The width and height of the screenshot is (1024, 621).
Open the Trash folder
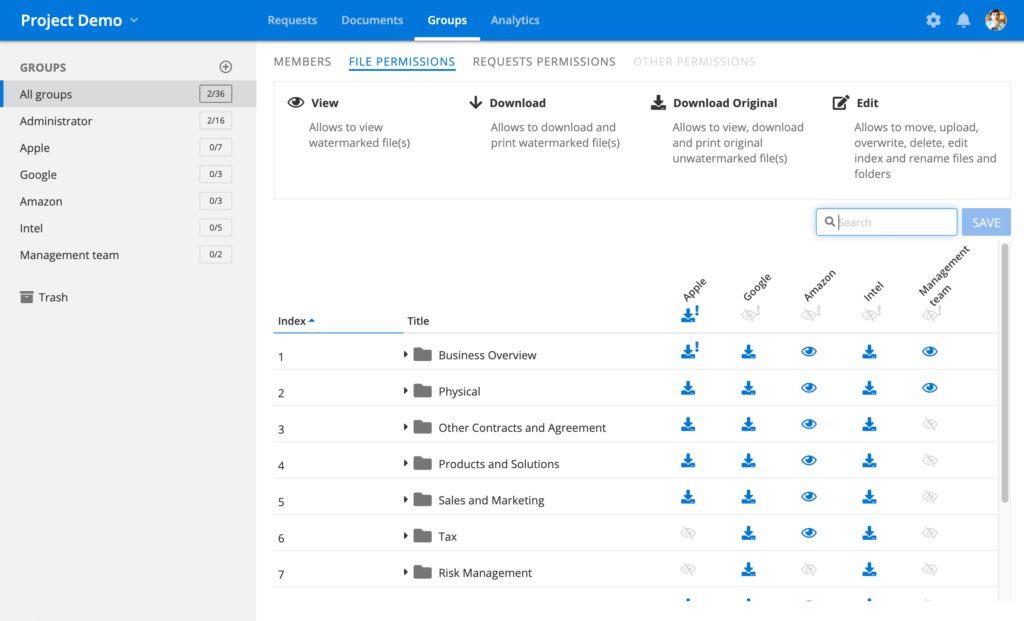pyautogui.click(x=44, y=297)
